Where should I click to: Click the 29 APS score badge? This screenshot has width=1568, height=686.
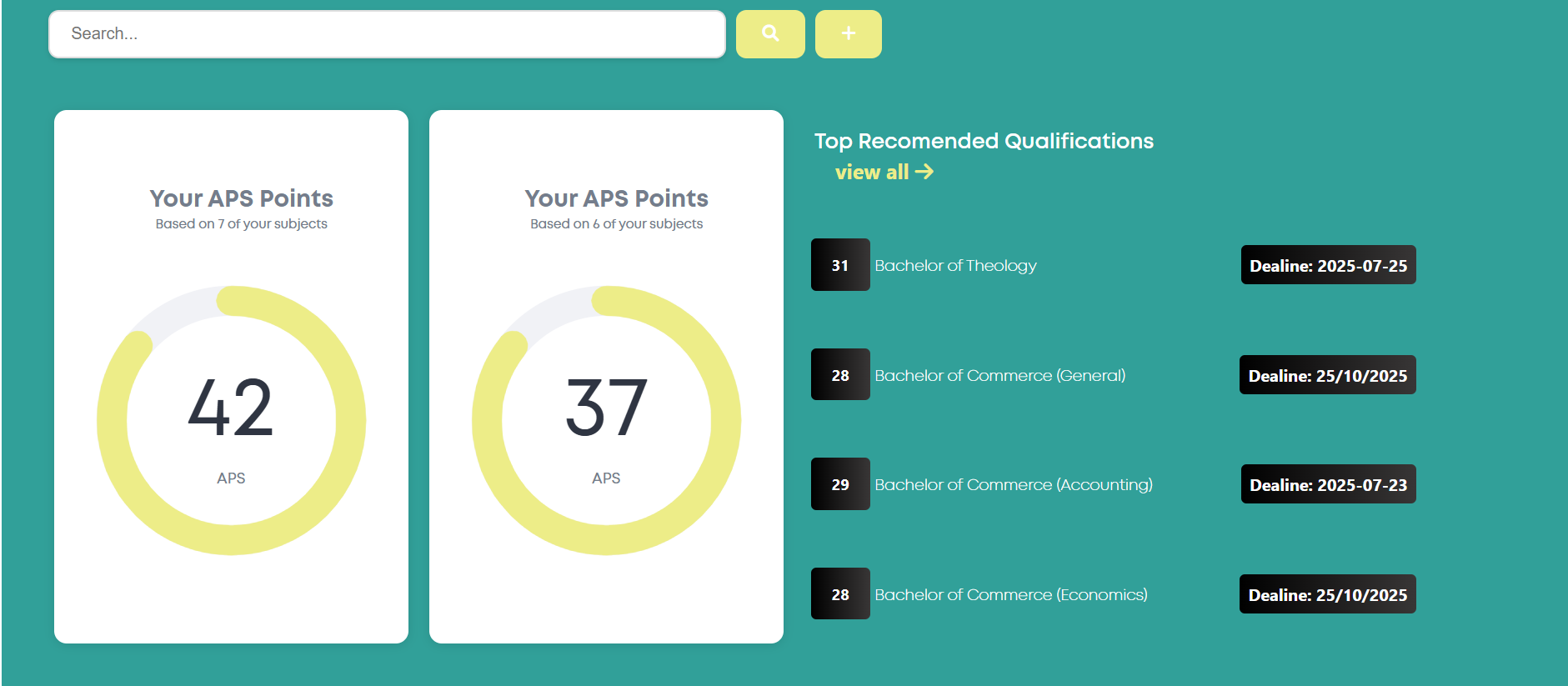click(840, 484)
